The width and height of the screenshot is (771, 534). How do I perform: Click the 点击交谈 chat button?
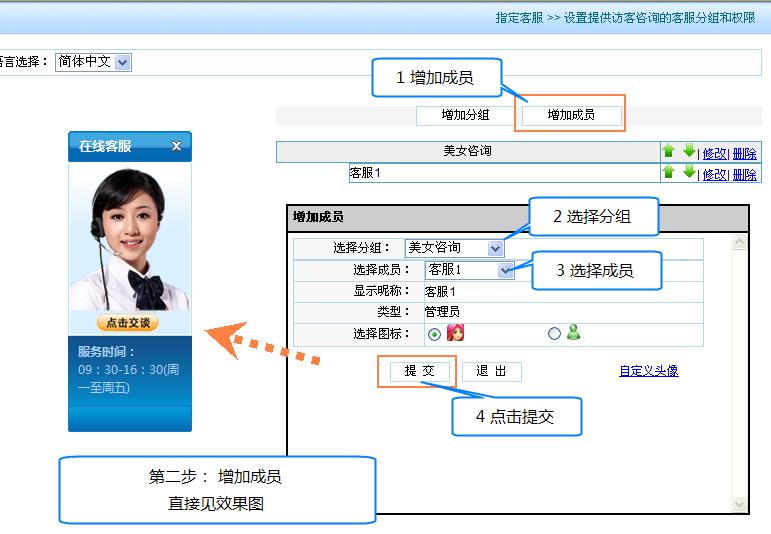click(128, 323)
